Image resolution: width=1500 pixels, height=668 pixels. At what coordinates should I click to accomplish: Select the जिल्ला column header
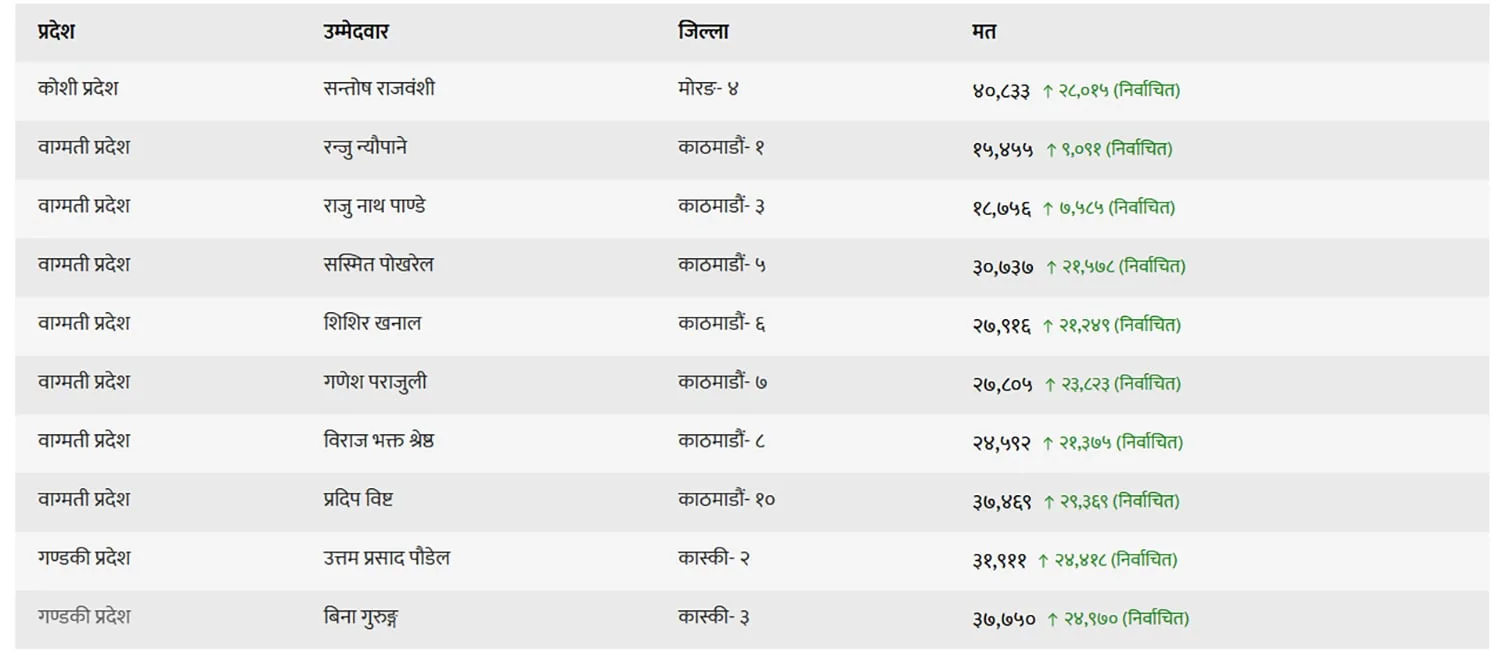pyautogui.click(x=703, y=32)
